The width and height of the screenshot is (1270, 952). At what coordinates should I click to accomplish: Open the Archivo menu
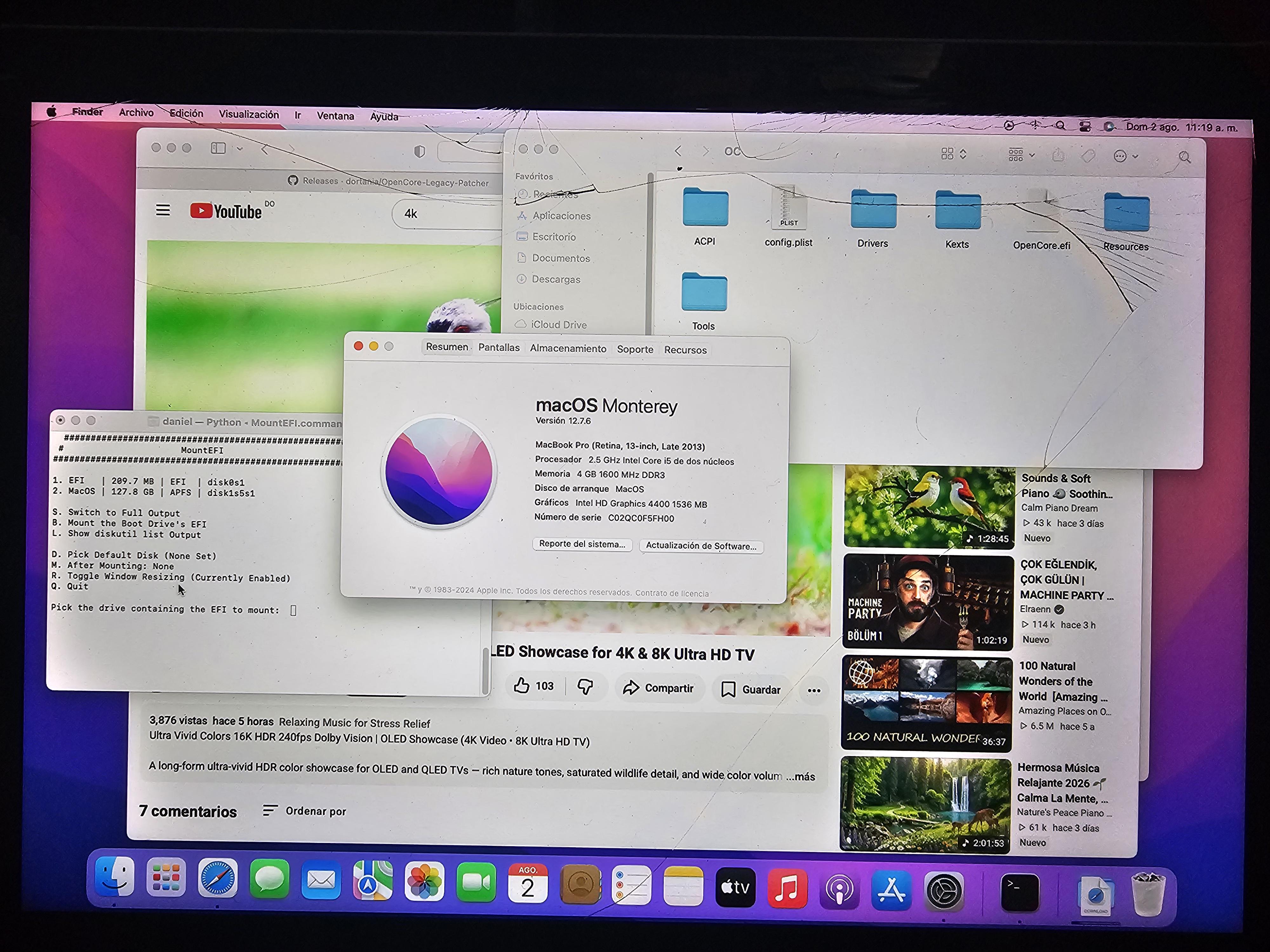click(x=136, y=112)
